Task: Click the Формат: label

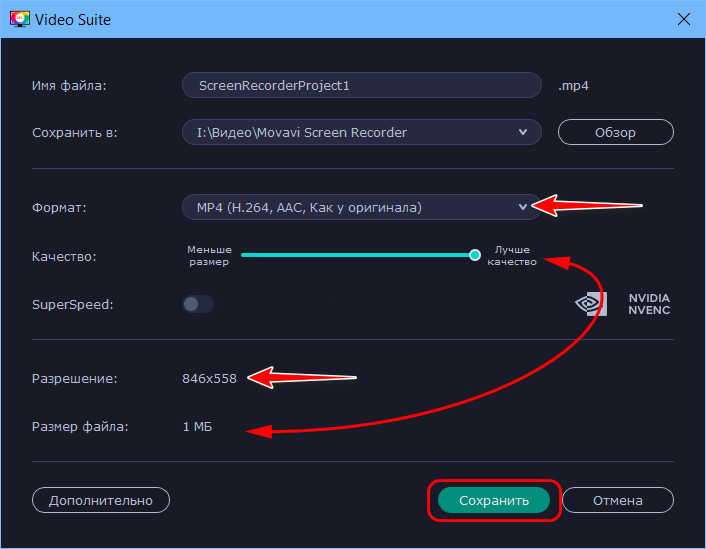Action: [59, 208]
